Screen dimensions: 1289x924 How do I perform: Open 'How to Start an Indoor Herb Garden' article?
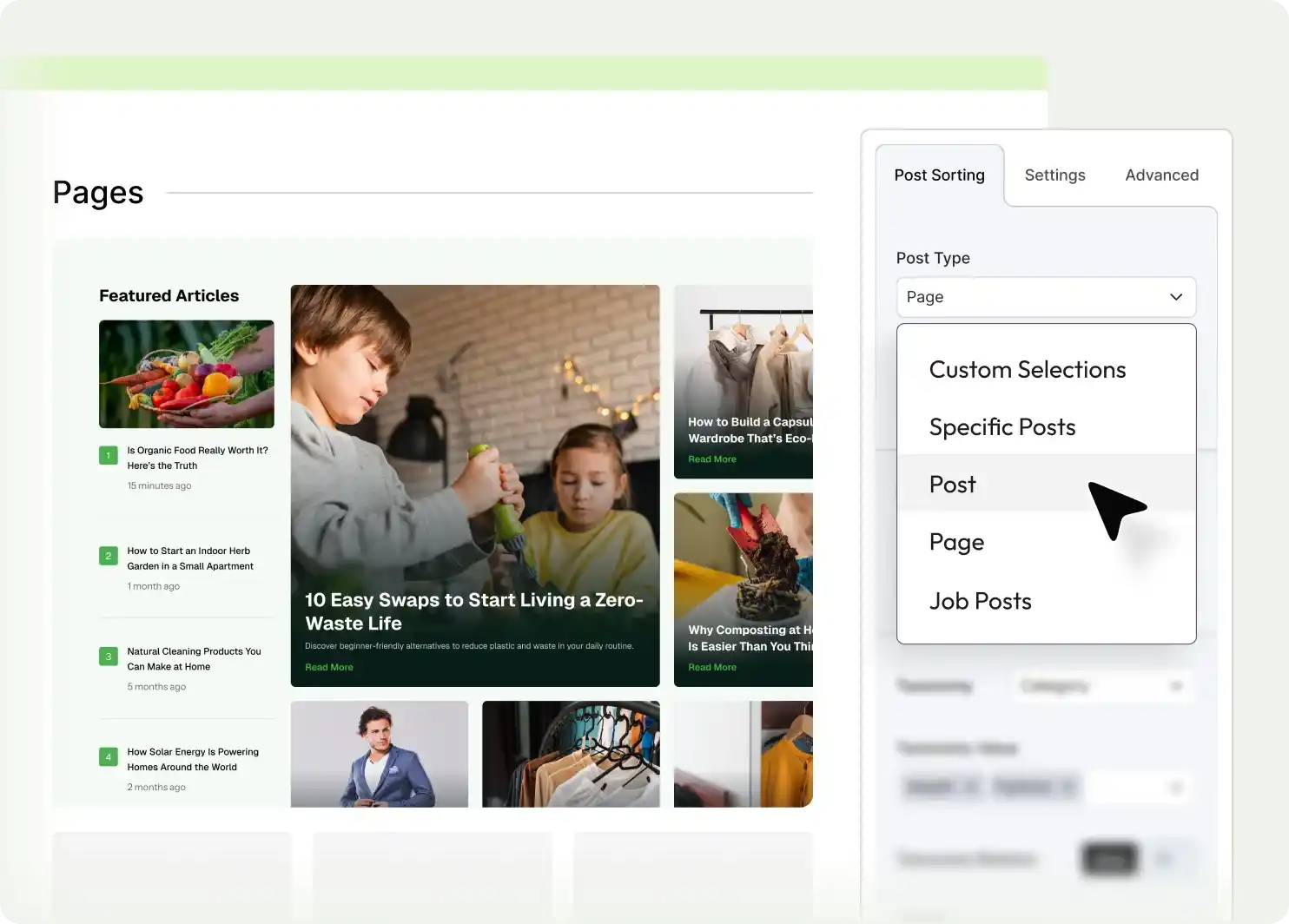click(x=190, y=558)
